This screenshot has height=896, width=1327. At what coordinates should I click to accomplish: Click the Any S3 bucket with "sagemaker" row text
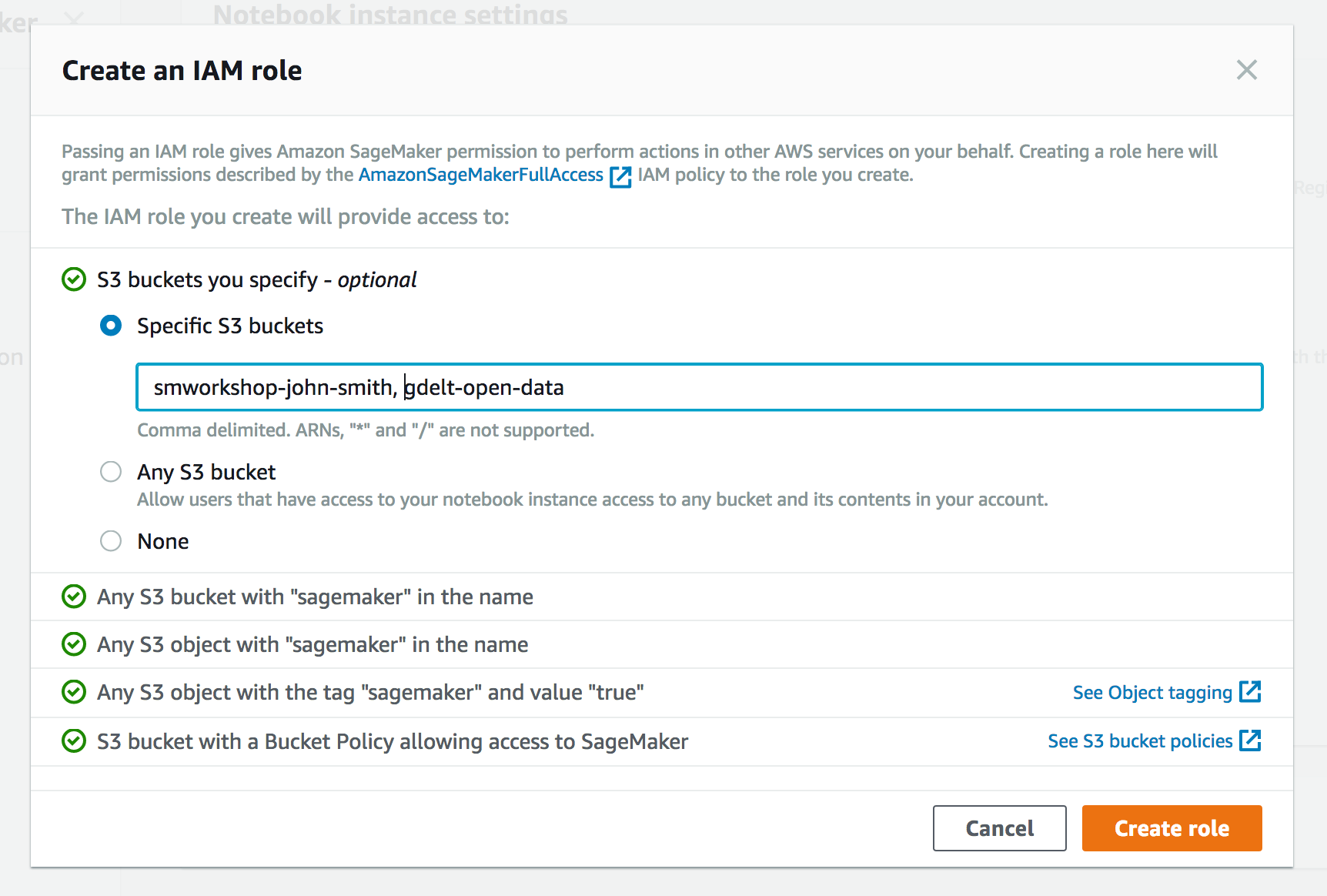pyautogui.click(x=315, y=597)
